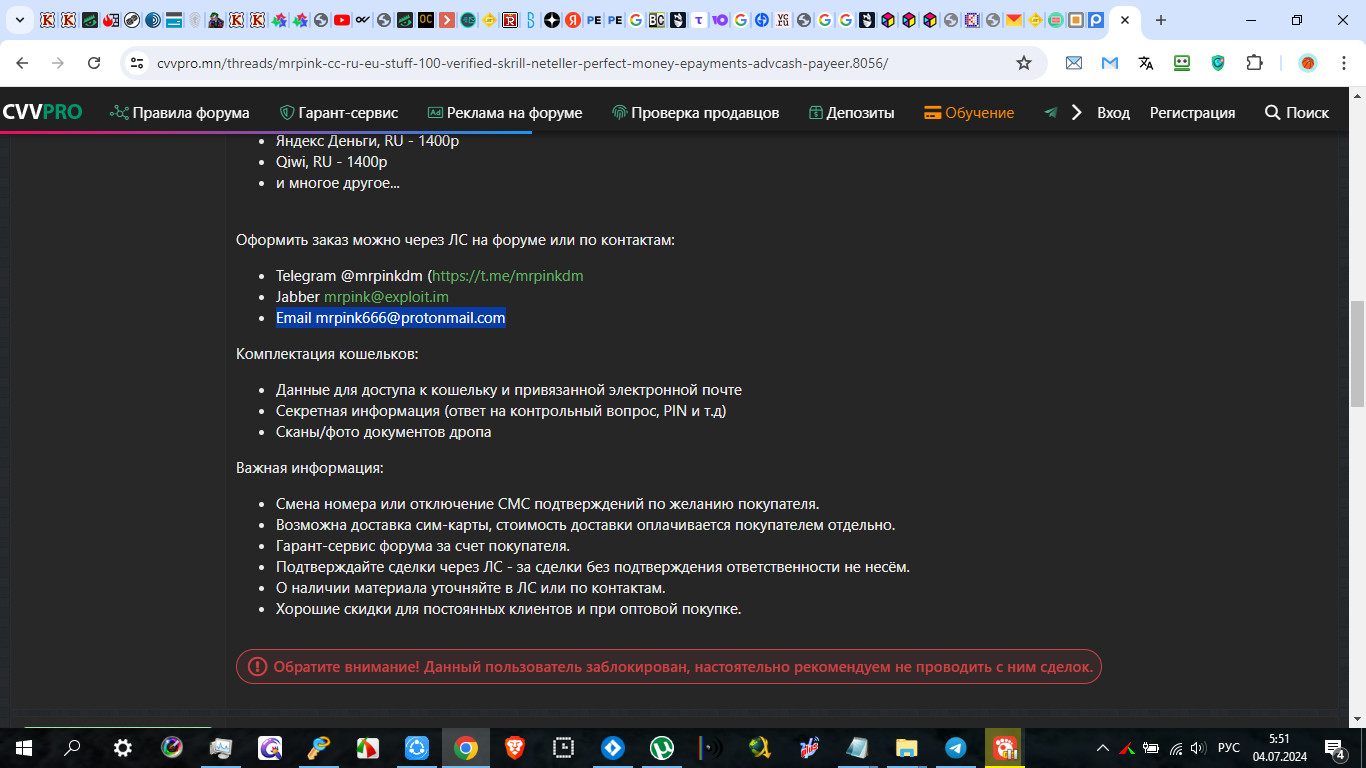Image resolution: width=1366 pixels, height=768 pixels.
Task: Click the 'Комплектация кошельков:' heading
Action: pos(327,354)
